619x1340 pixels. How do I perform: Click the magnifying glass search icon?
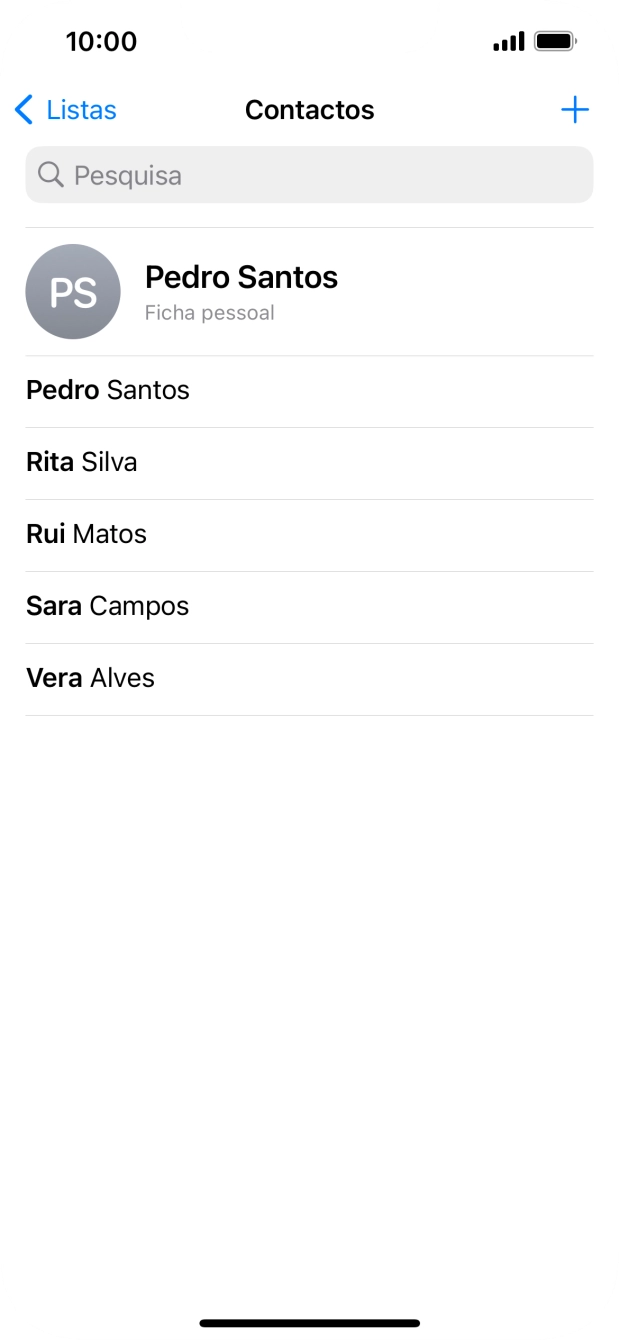point(49,175)
